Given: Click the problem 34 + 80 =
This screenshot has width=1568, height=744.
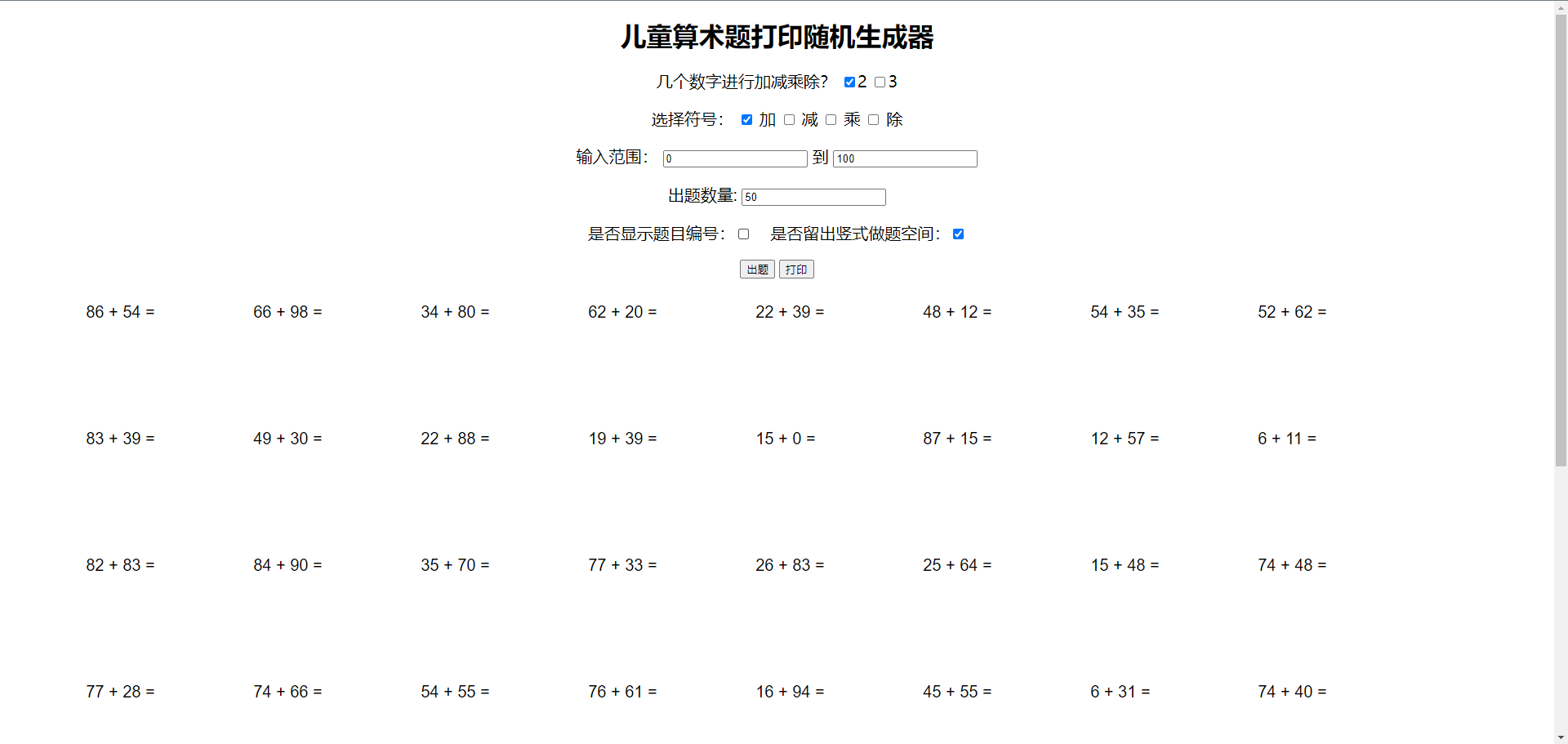Looking at the screenshot, I should 455,312.
